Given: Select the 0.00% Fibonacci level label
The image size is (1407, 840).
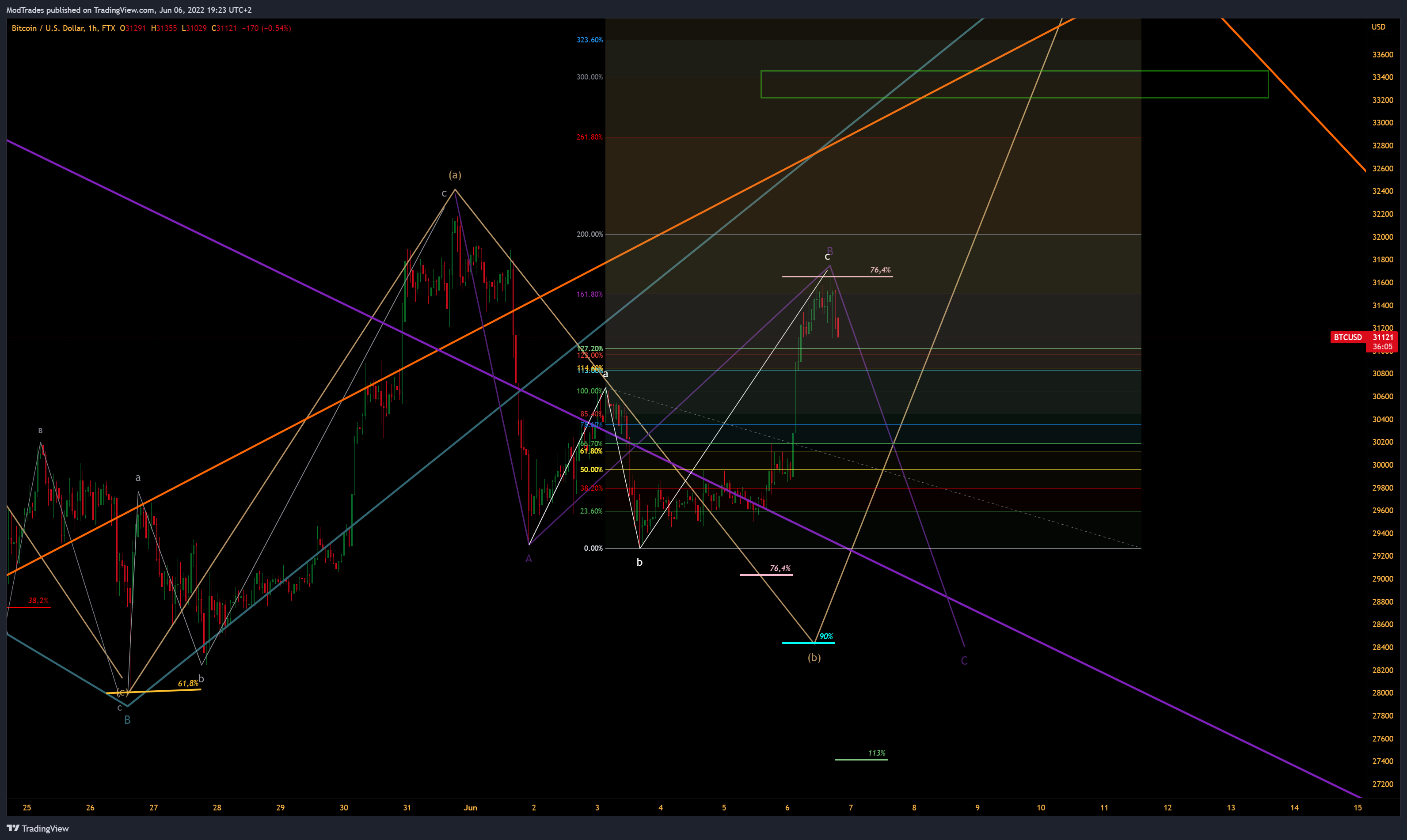Looking at the screenshot, I should pyautogui.click(x=593, y=548).
